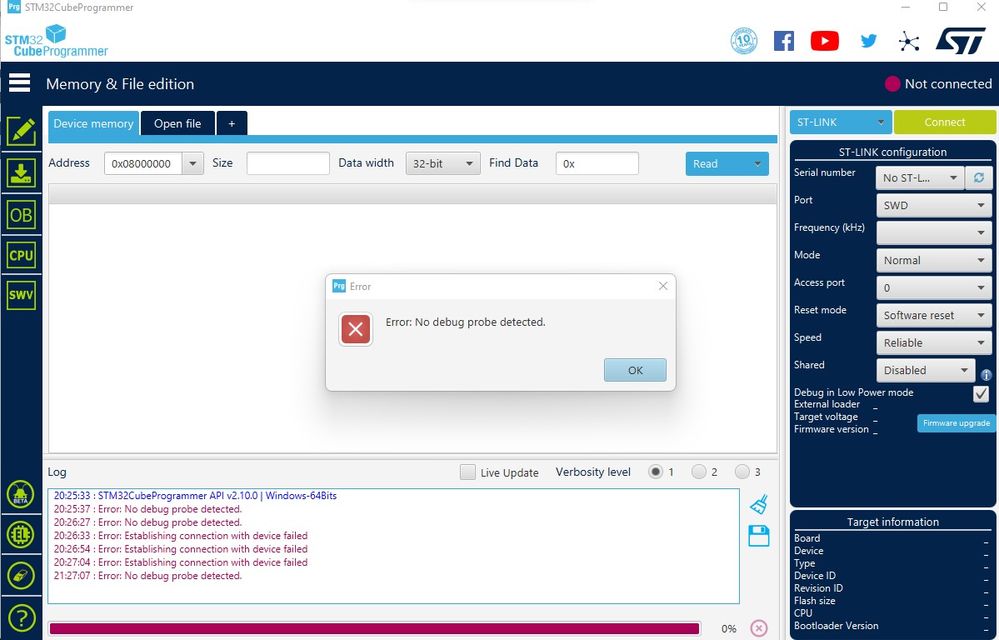Cancel progress with the red X icon
Image resolution: width=999 pixels, height=640 pixels.
coord(759,628)
